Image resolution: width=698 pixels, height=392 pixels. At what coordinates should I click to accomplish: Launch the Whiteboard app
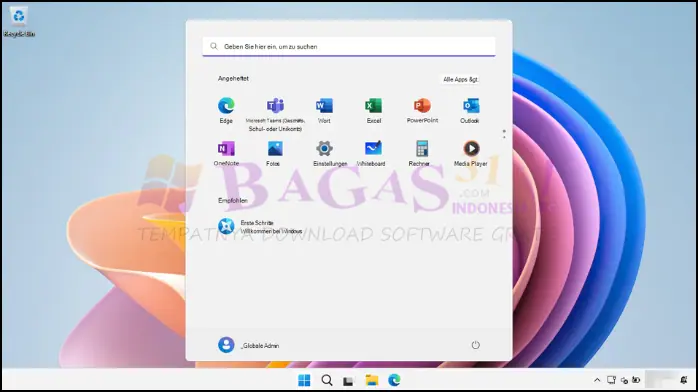pyautogui.click(x=371, y=153)
